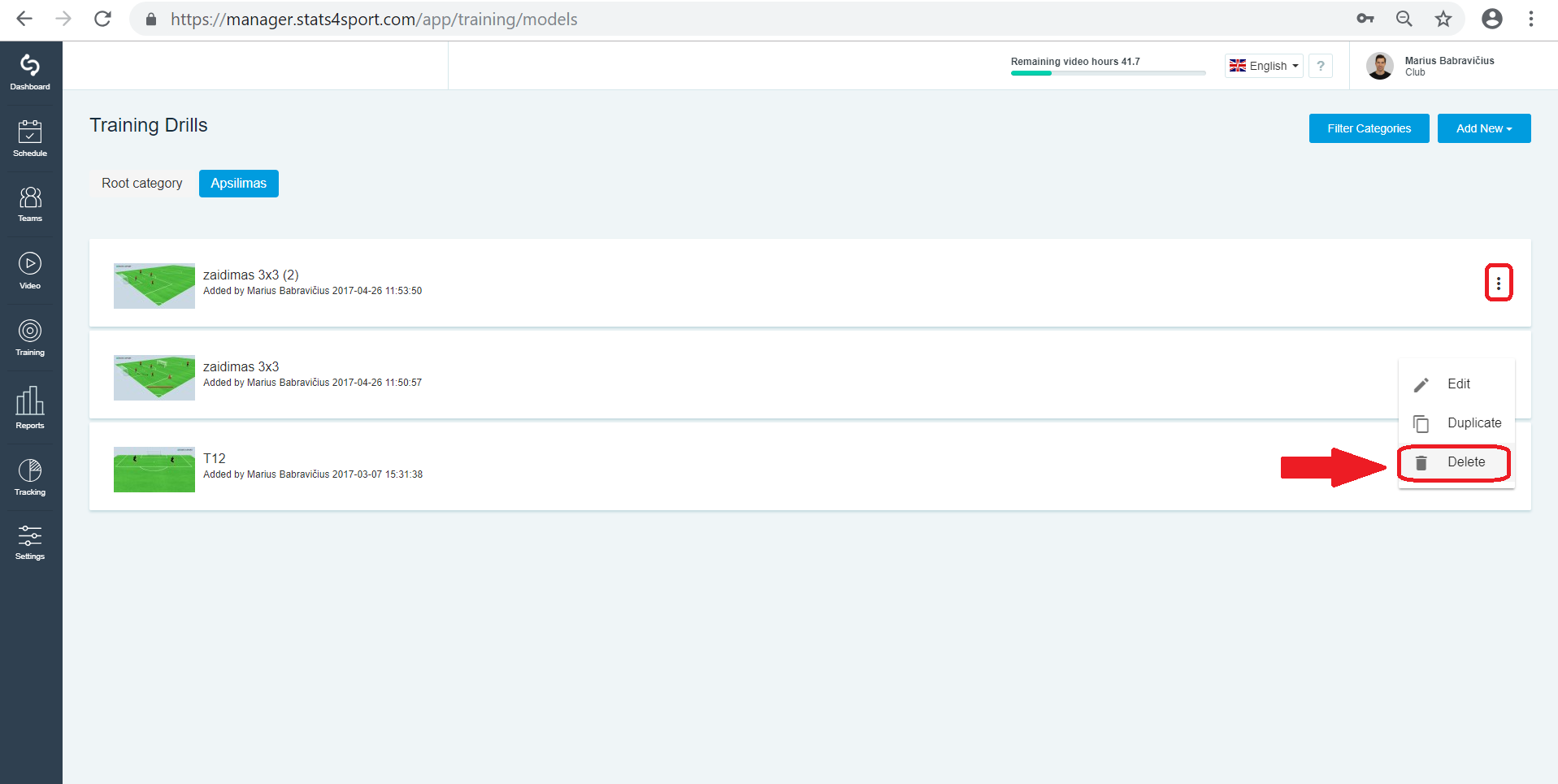Expand the English language dropdown

click(x=1264, y=66)
